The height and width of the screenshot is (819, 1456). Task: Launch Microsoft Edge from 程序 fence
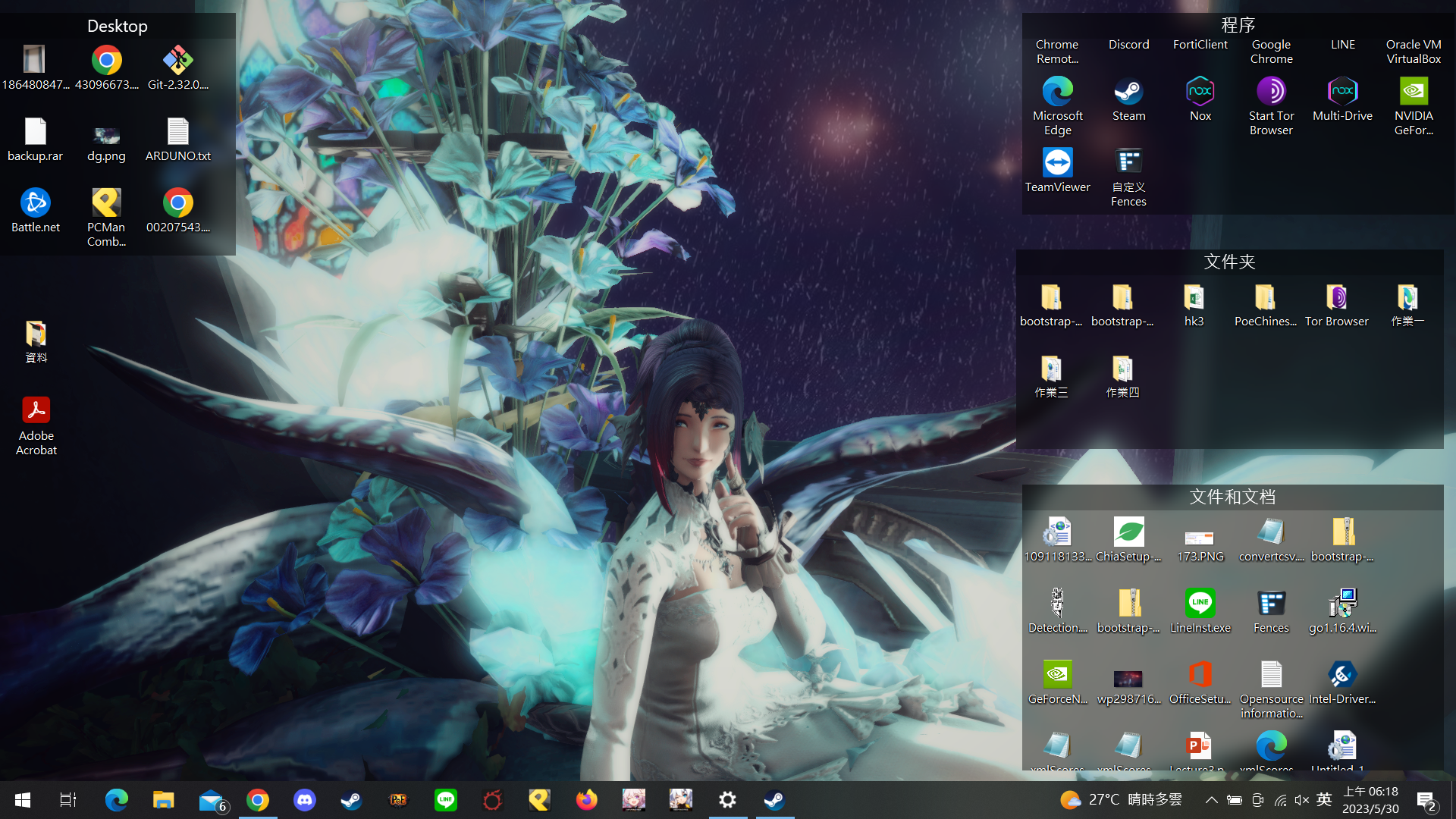[1057, 107]
